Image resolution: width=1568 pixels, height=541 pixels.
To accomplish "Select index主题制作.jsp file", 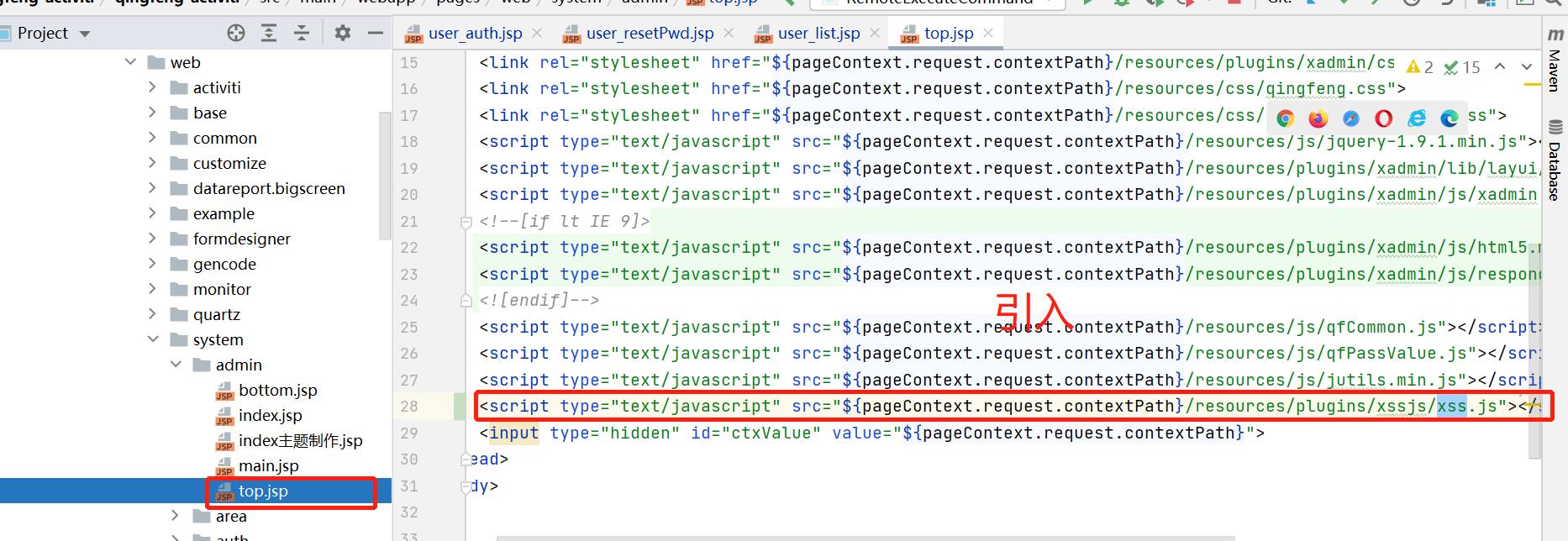I will 301,440.
